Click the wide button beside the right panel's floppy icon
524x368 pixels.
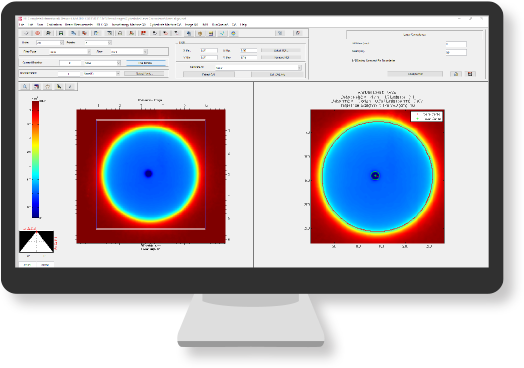415,74
